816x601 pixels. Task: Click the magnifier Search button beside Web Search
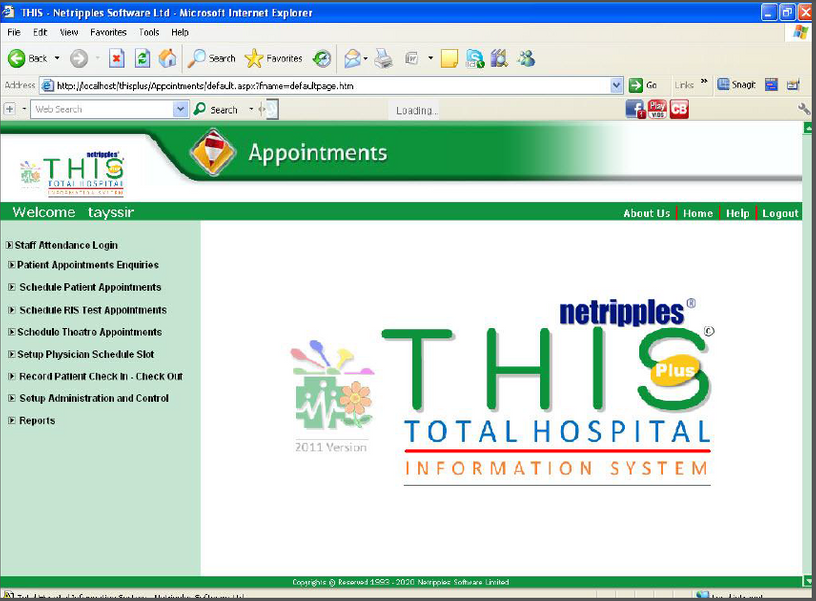(215, 110)
